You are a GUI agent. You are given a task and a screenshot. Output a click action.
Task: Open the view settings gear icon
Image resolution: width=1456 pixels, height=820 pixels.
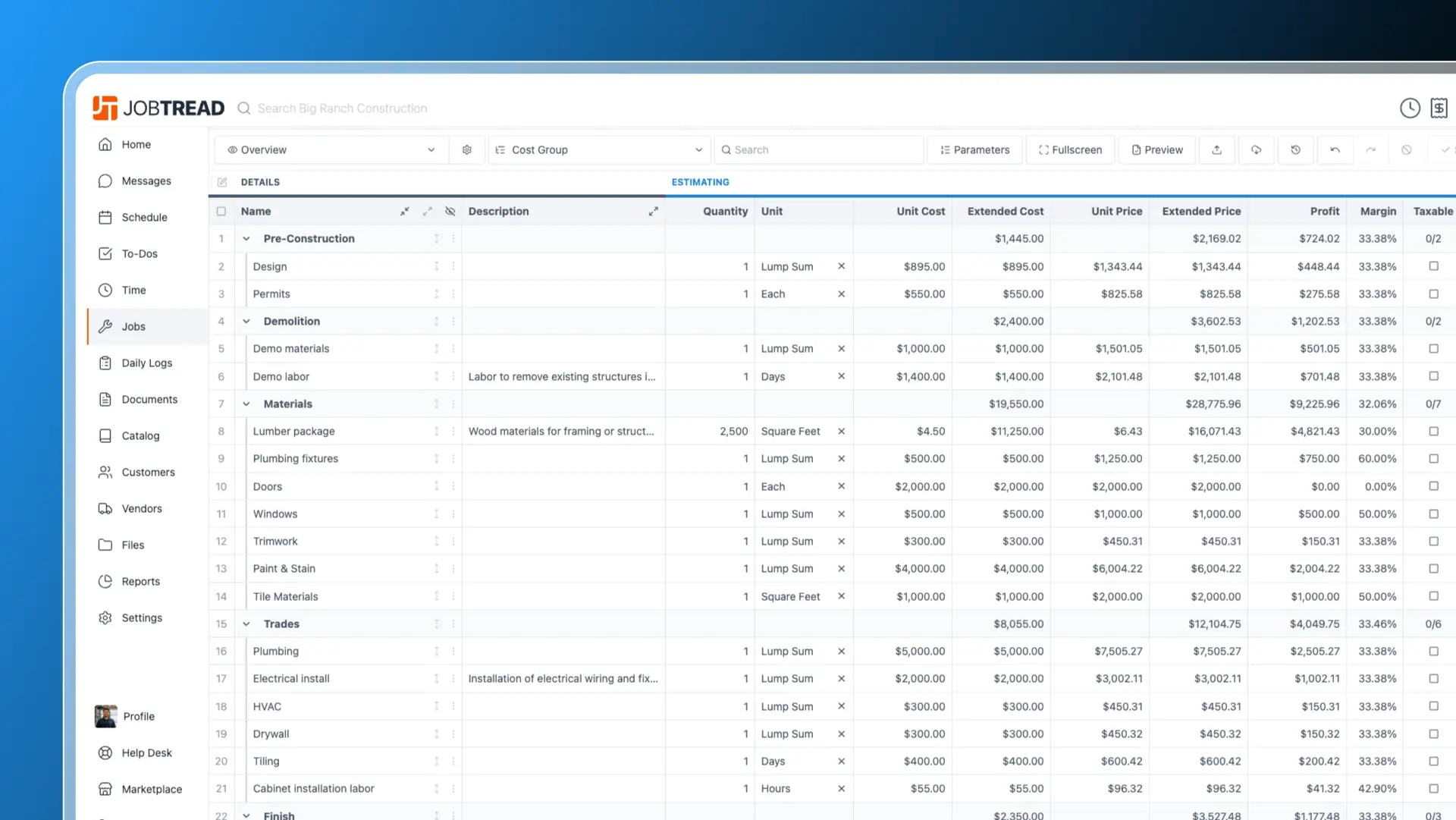[x=467, y=150]
